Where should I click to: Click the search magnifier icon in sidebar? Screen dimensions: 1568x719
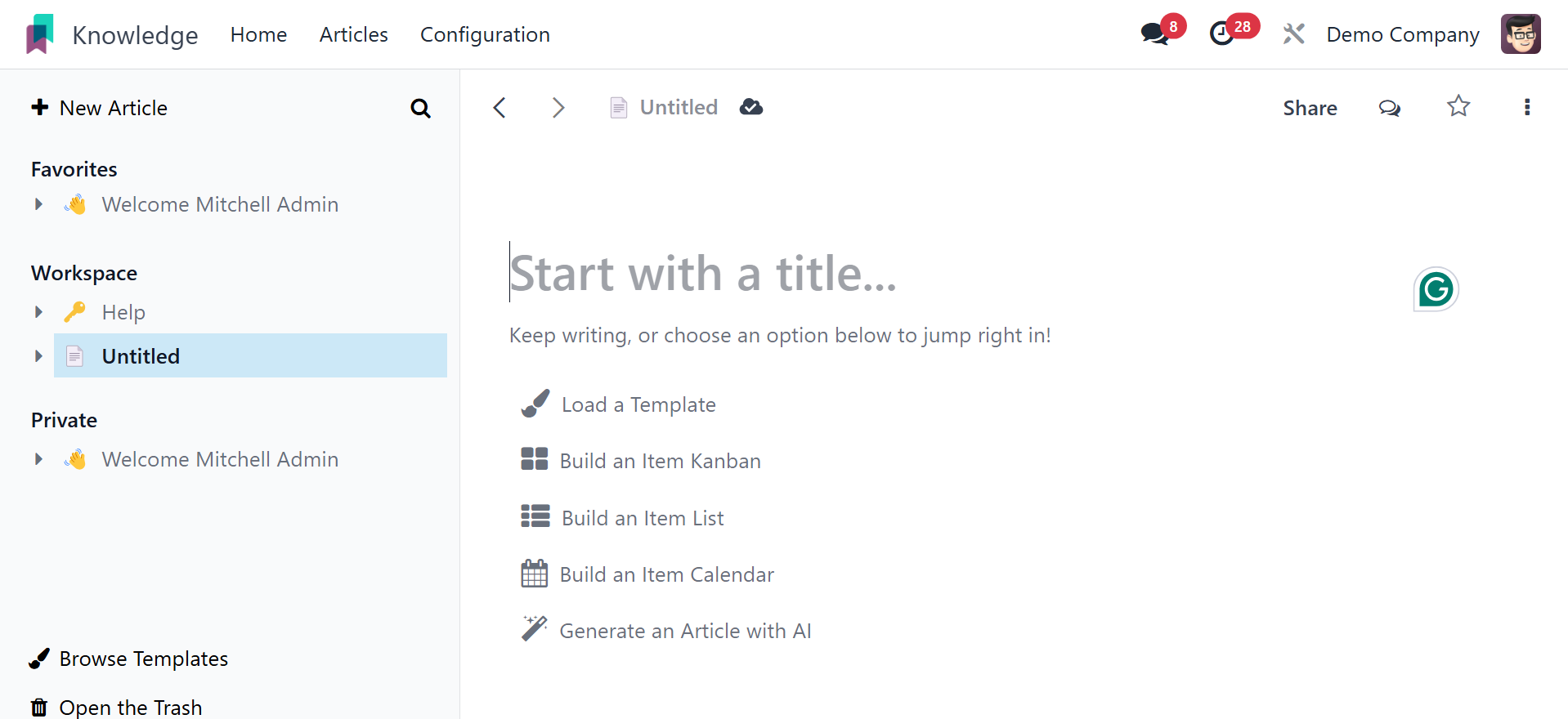(x=420, y=108)
